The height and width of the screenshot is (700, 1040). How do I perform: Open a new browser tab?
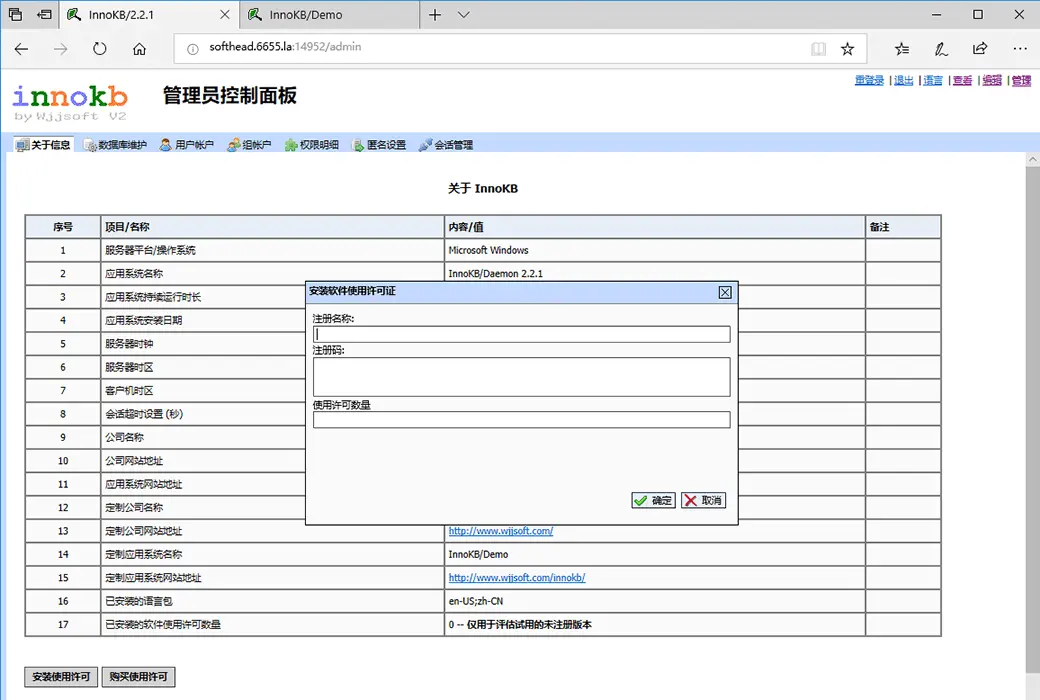(x=435, y=15)
